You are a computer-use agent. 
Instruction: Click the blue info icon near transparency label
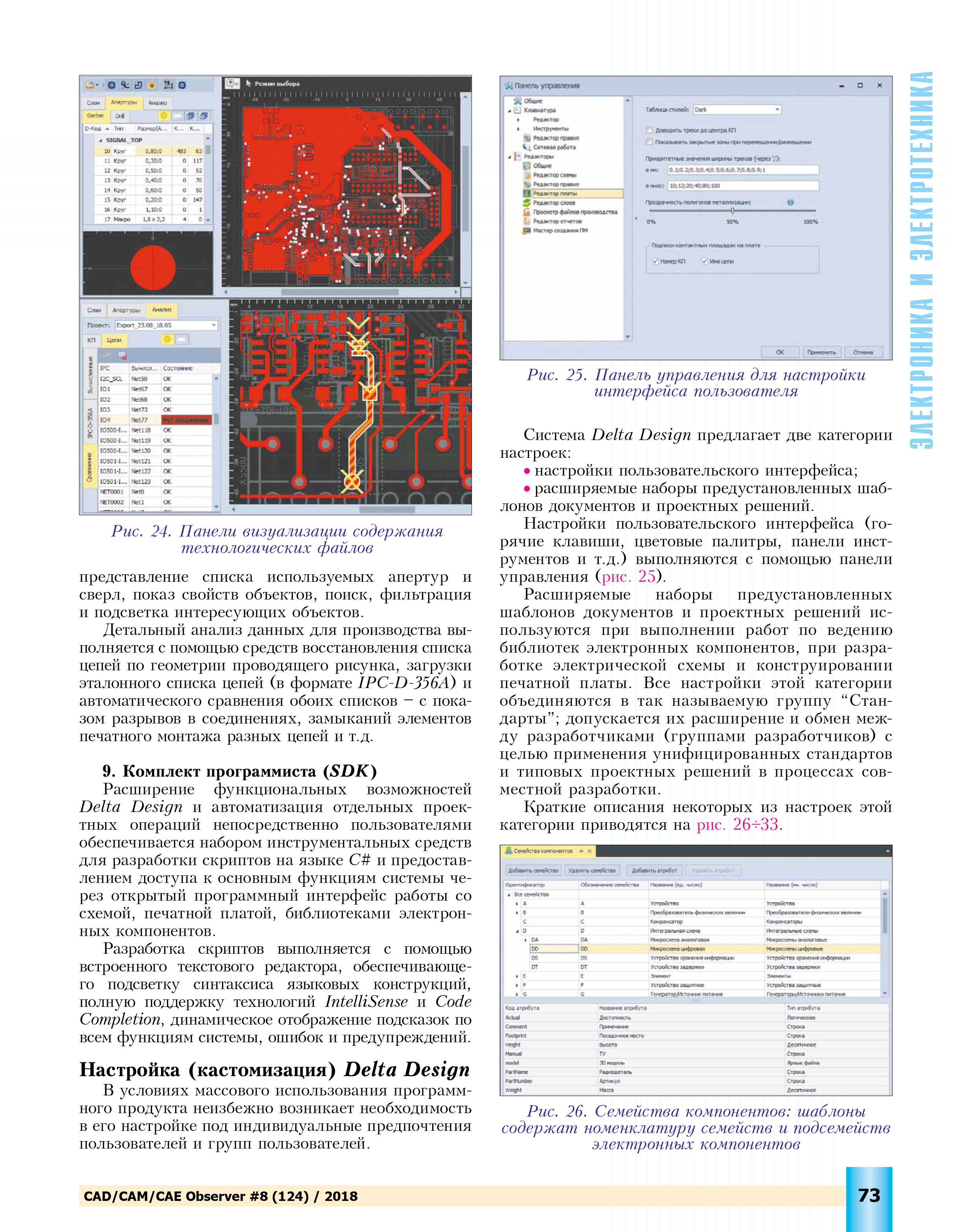[790, 202]
